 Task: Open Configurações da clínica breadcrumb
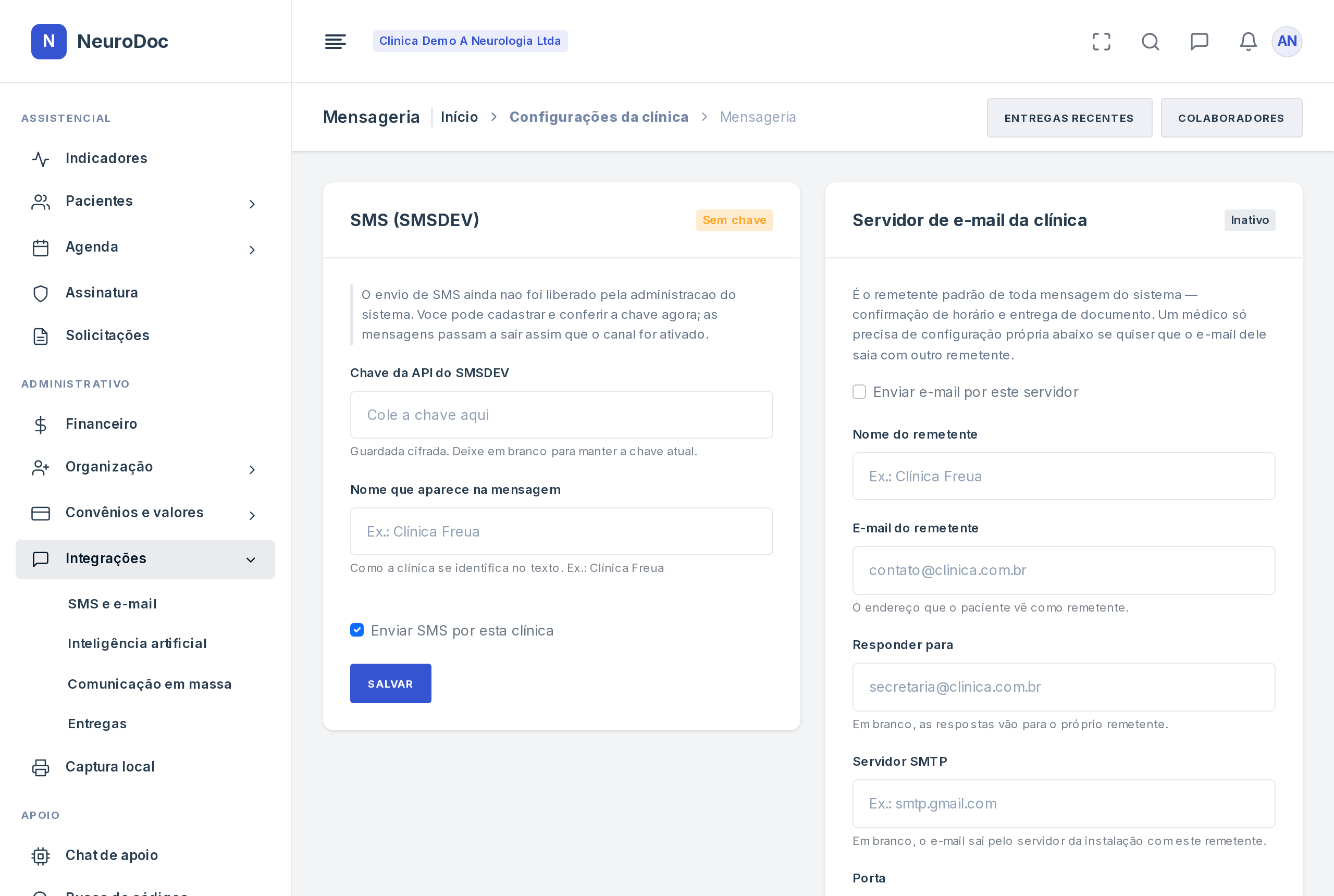coord(598,117)
